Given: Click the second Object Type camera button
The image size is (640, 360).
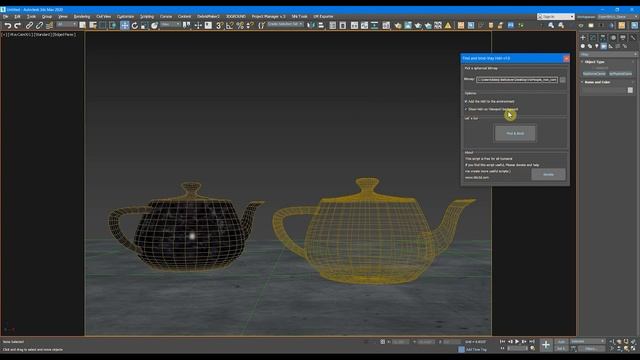Looking at the screenshot, I should click(x=620, y=74).
